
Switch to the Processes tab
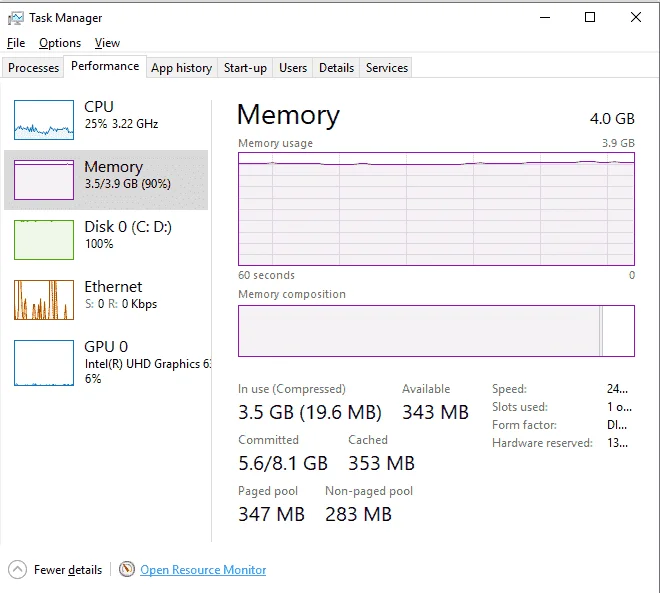click(33, 68)
